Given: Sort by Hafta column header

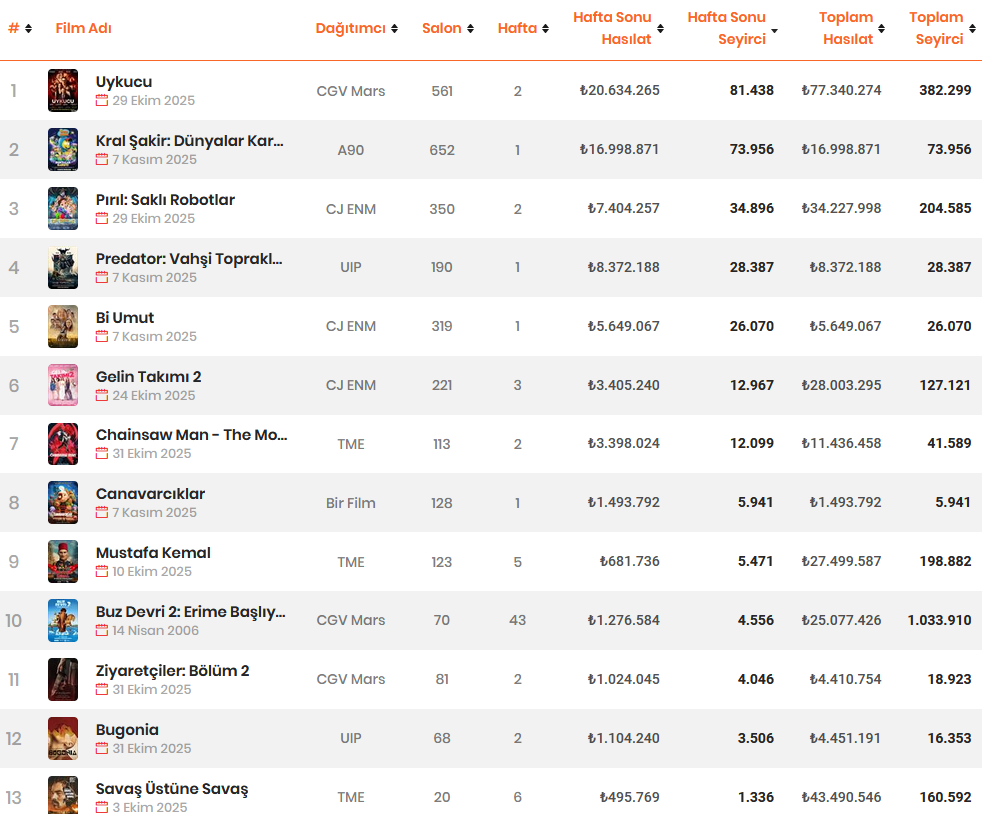Looking at the screenshot, I should [523, 28].
